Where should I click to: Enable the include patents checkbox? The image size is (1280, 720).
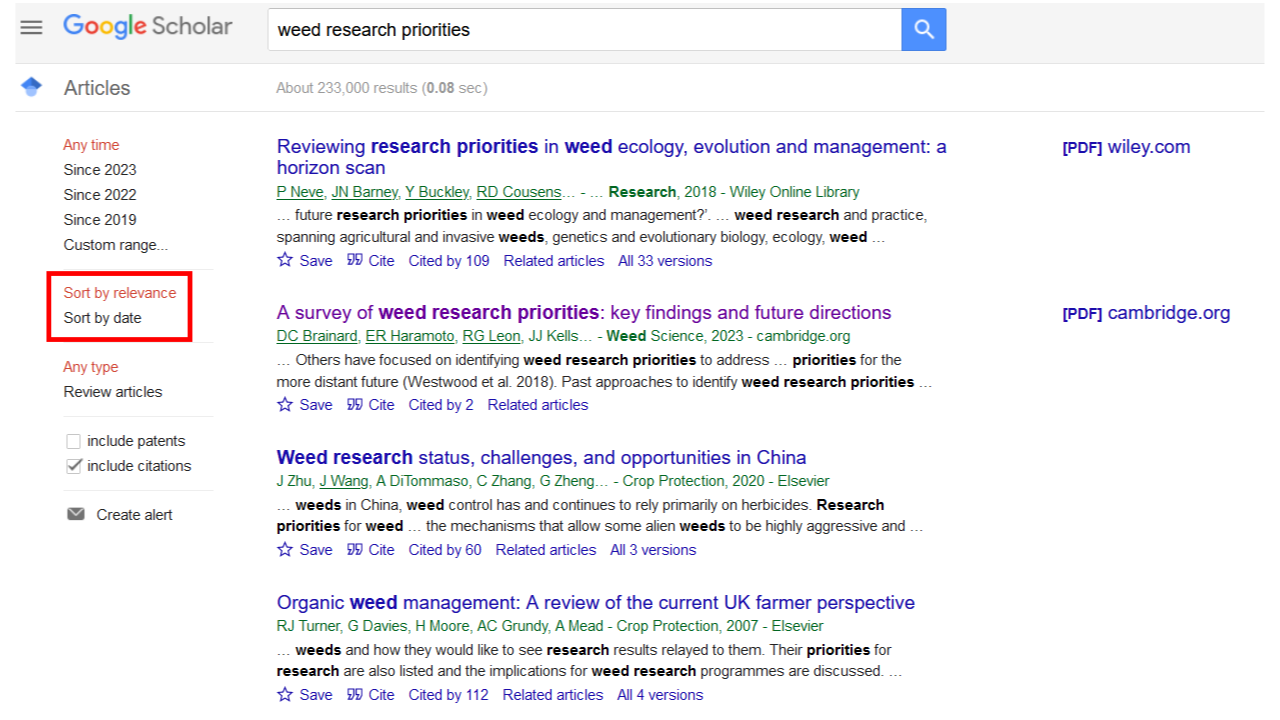tap(73, 441)
